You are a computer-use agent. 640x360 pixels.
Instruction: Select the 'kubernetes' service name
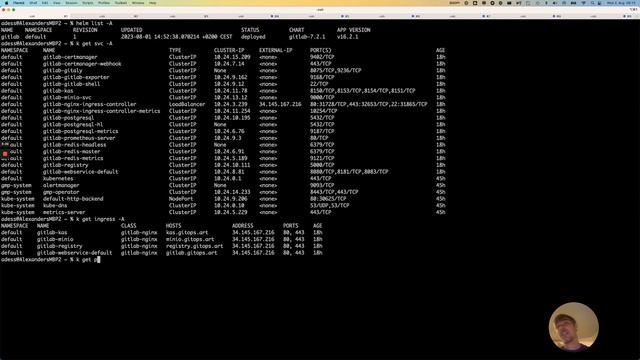(58, 178)
